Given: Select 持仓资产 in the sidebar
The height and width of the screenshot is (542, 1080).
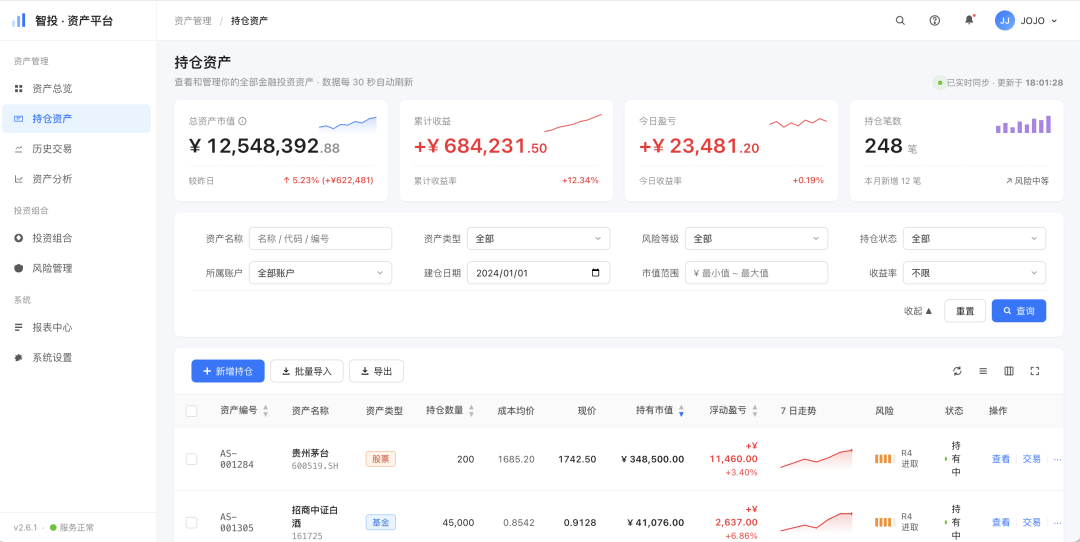Looking at the screenshot, I should (x=76, y=118).
